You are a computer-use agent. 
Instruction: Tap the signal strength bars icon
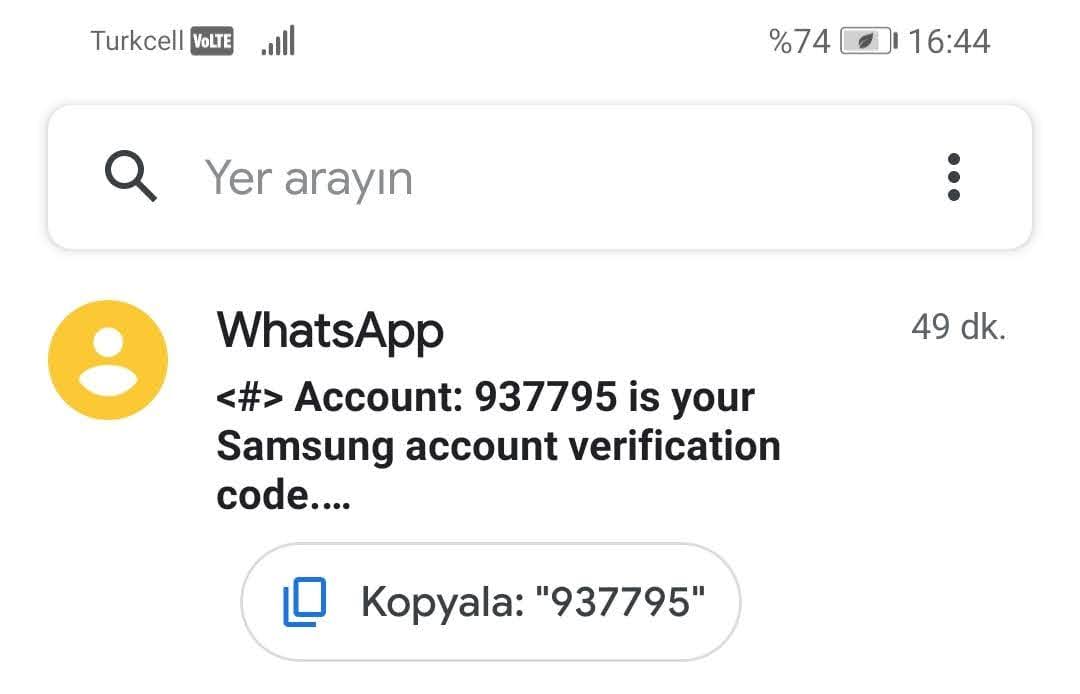coord(278,41)
